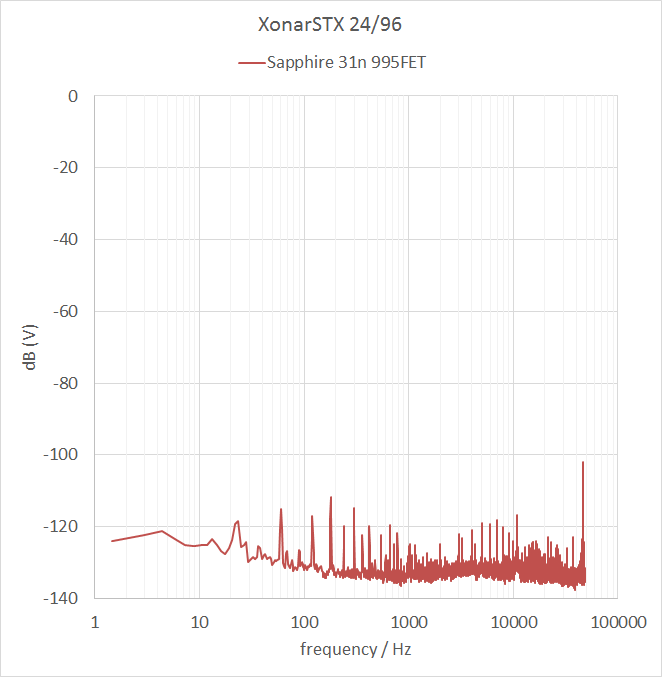Click the -140 vertical axis label
662x677 pixels.
60,598
